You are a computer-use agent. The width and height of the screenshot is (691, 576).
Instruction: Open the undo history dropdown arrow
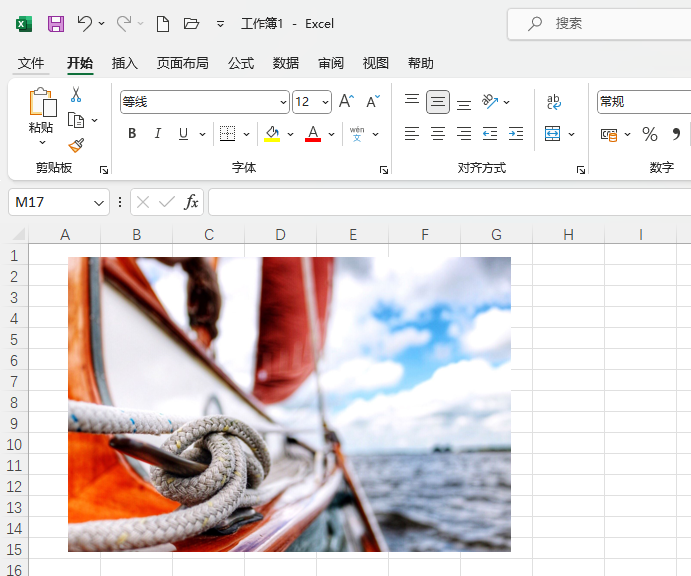101,23
